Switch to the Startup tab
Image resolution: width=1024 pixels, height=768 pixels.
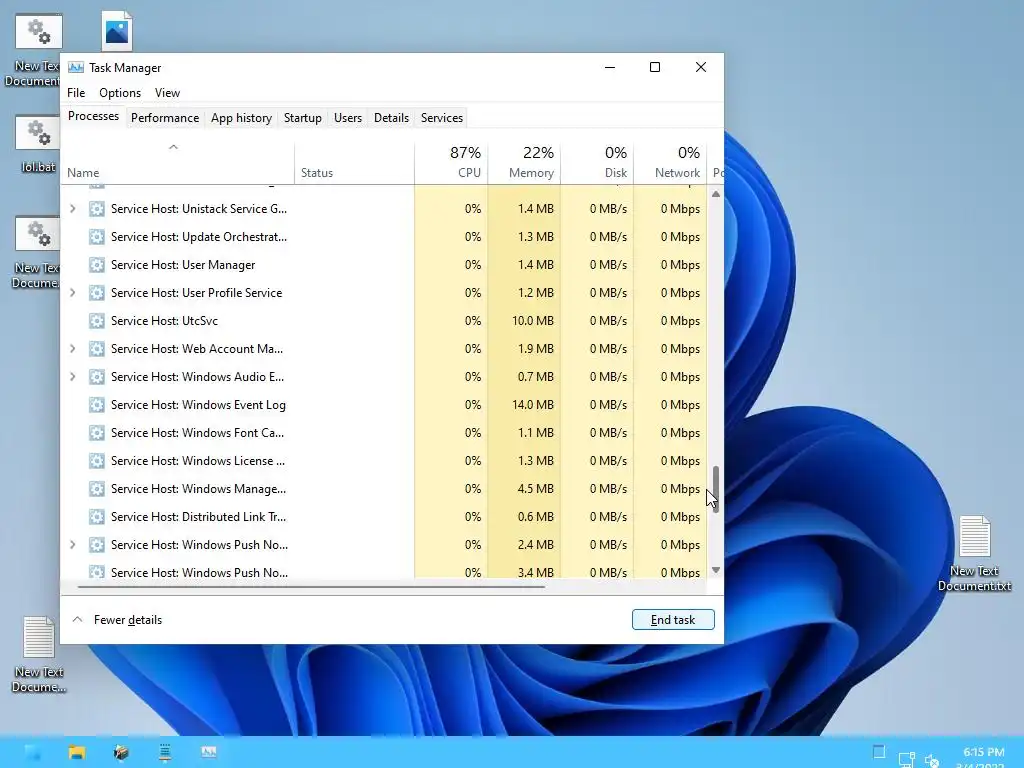pyautogui.click(x=302, y=118)
